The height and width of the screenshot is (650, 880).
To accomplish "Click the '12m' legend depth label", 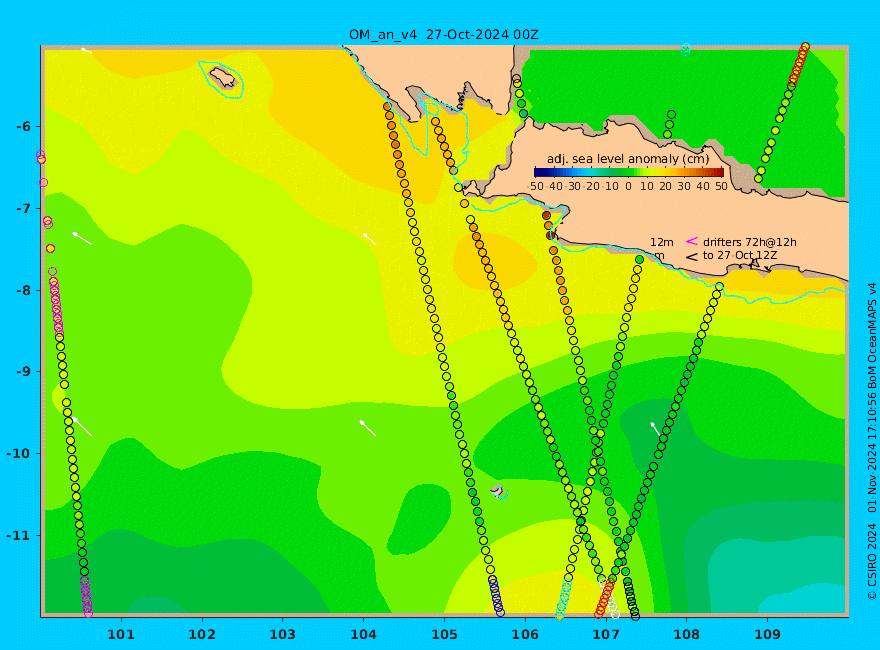I will click(662, 242).
